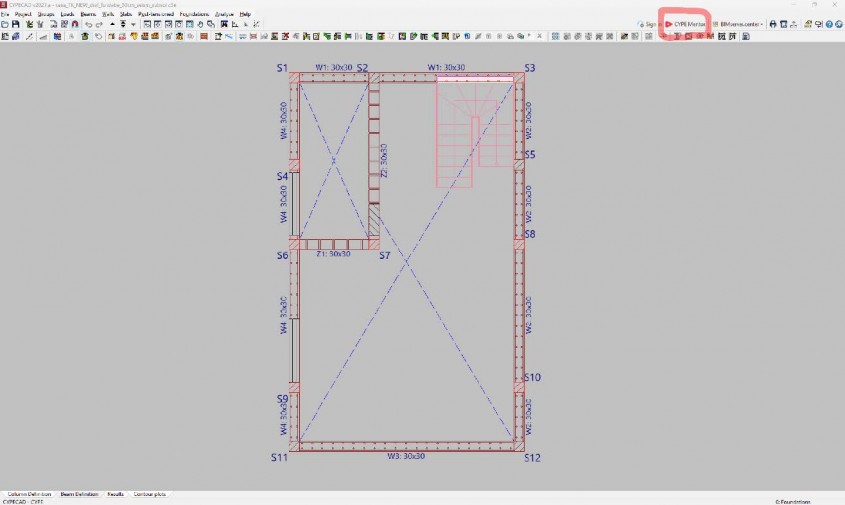This screenshot has height=505, width=845.
Task: Select the S7 column label
Action: pos(384,255)
